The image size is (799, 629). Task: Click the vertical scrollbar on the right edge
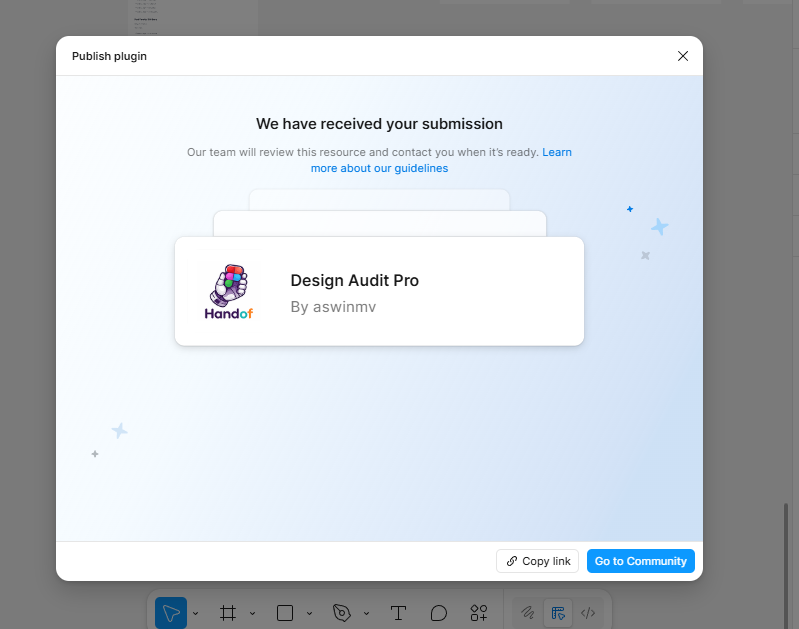(785, 566)
